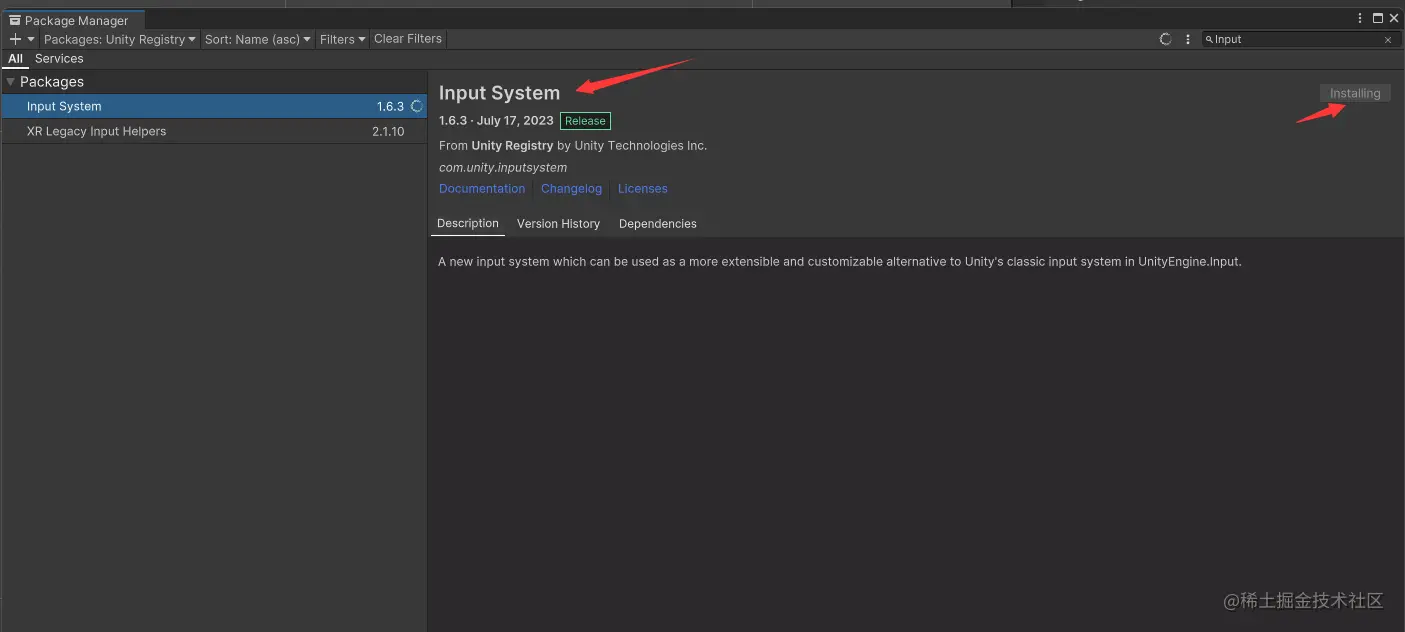Click the Clear Filters button

408,39
